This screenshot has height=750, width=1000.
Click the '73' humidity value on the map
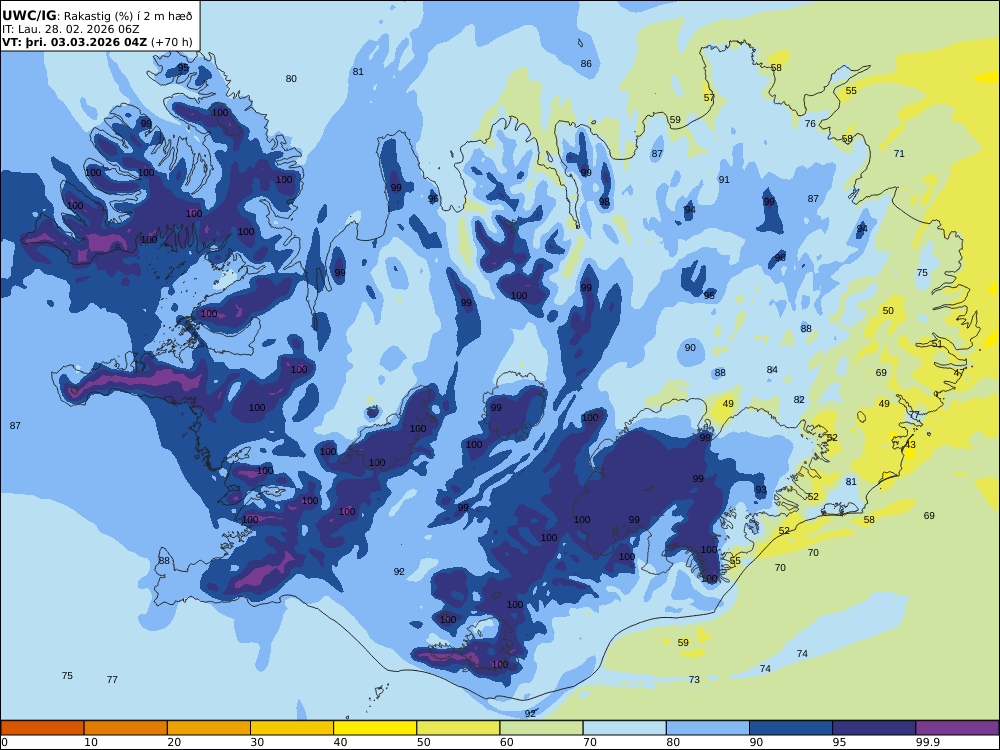click(694, 680)
